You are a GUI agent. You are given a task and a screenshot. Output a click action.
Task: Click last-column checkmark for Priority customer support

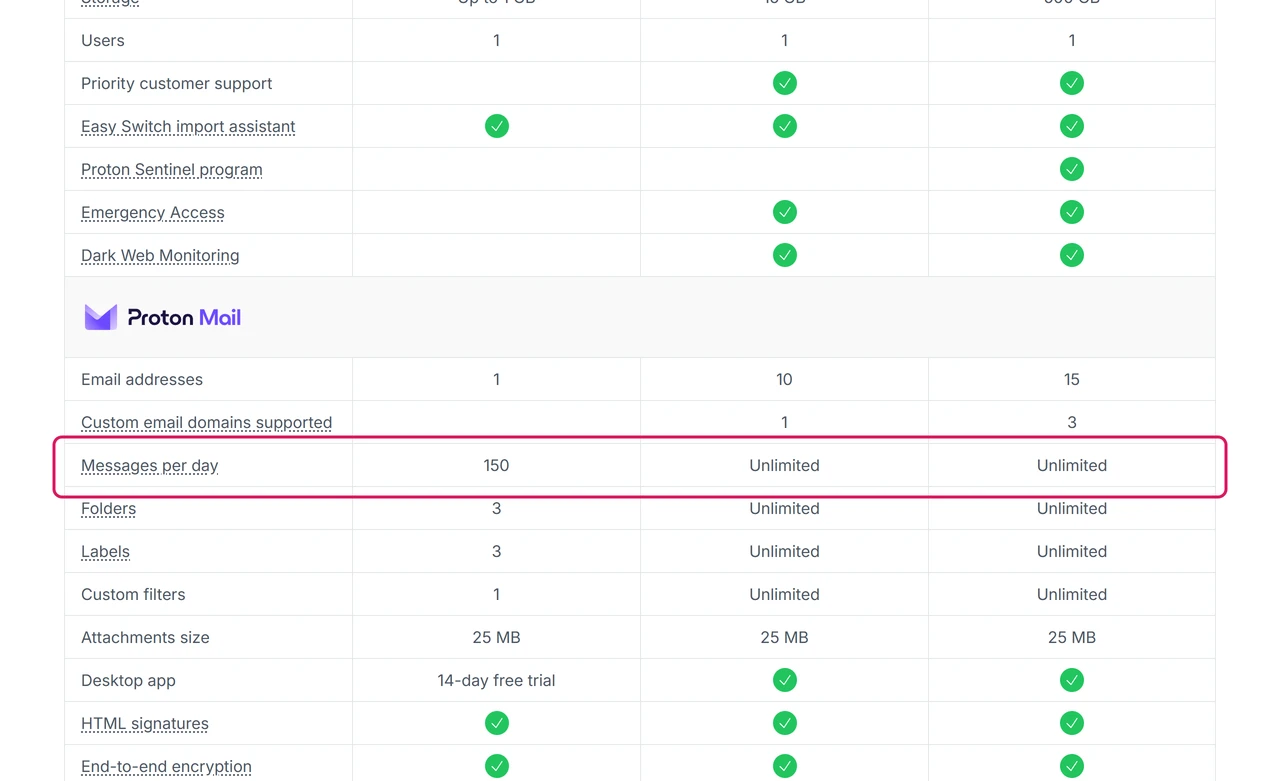[x=1072, y=83]
